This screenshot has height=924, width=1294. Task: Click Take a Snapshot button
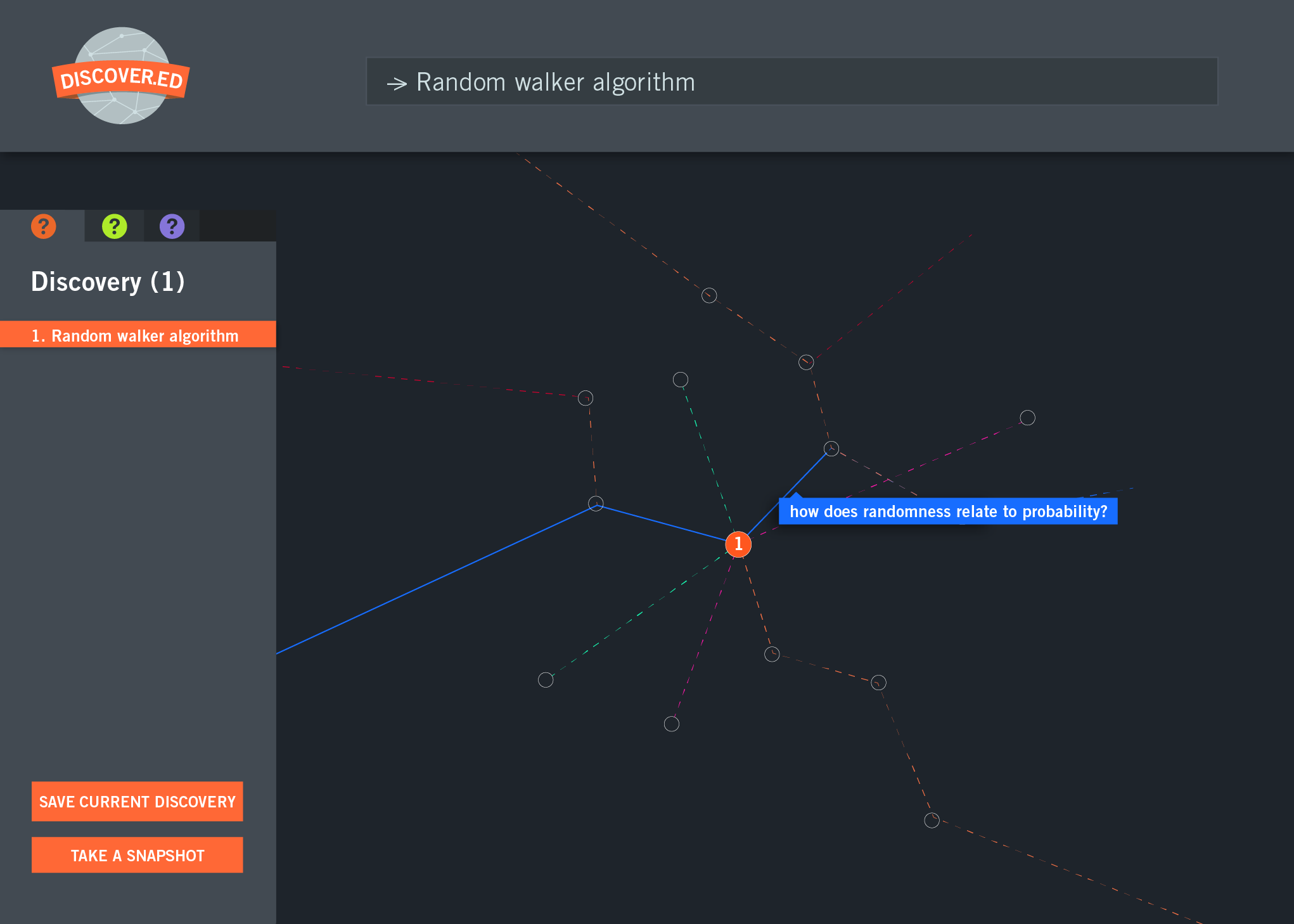point(138,855)
